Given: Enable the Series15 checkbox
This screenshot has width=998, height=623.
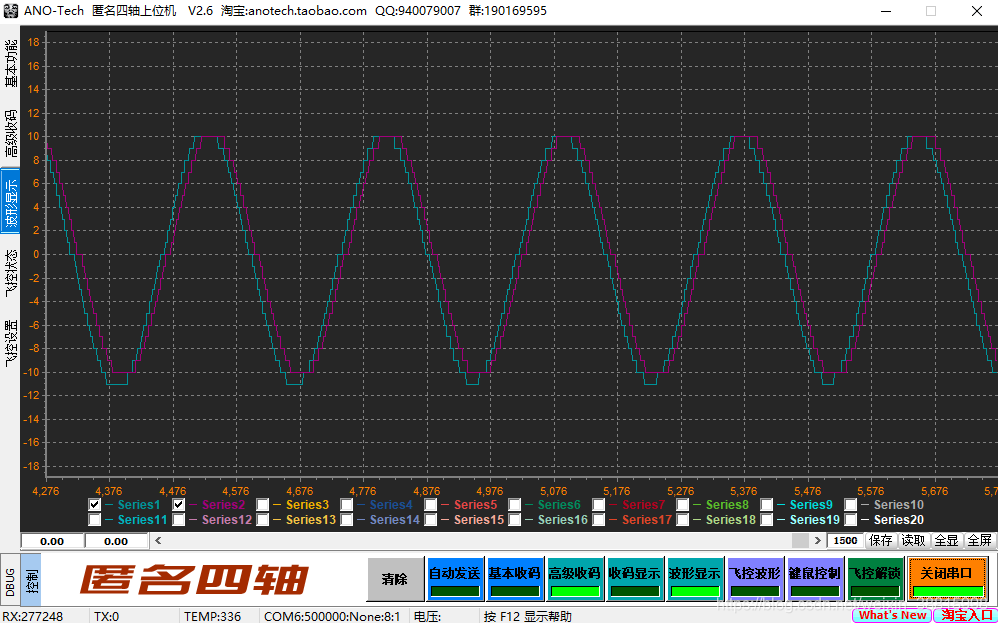Looking at the screenshot, I should pos(430,520).
